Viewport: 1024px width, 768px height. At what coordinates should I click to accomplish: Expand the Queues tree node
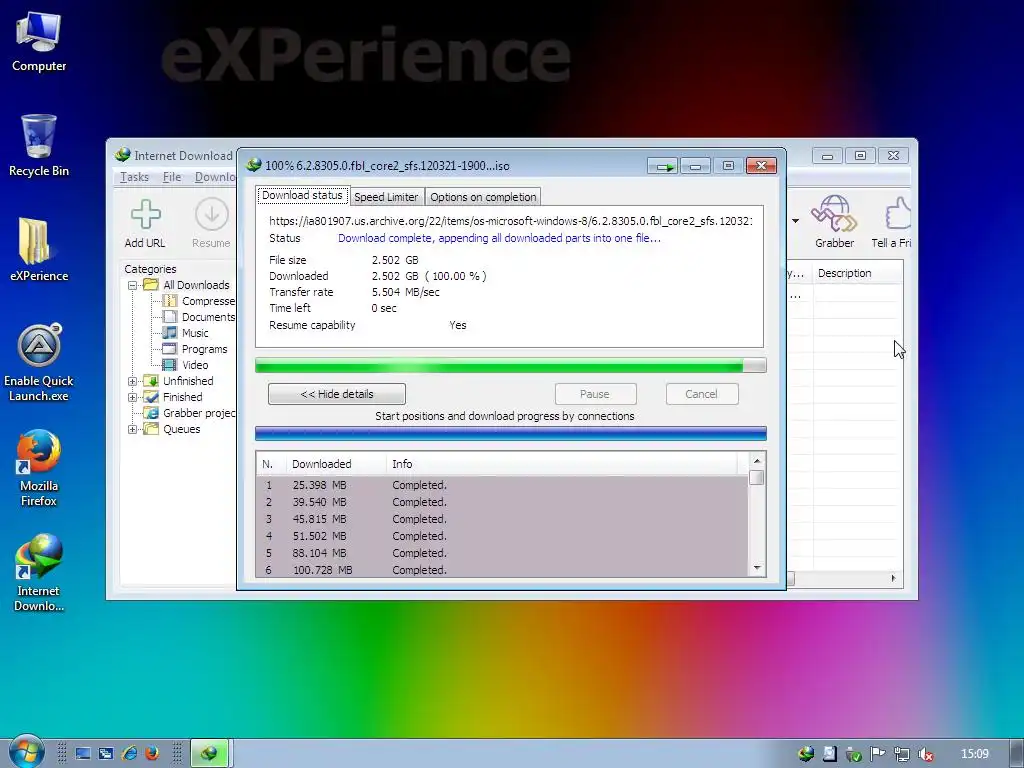133,429
